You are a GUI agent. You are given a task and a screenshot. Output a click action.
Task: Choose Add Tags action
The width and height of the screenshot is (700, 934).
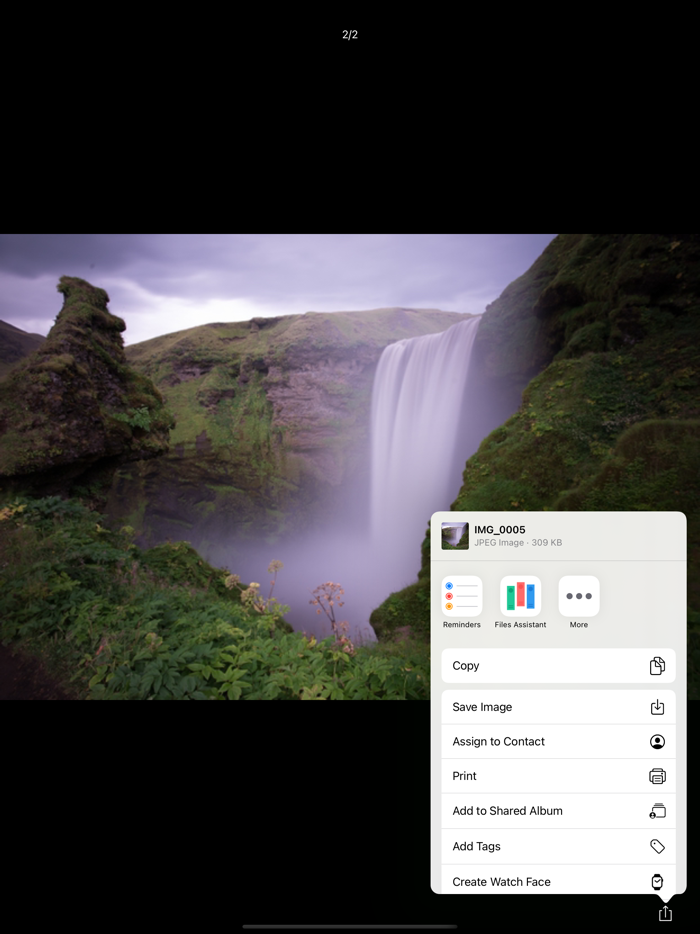(x=558, y=846)
